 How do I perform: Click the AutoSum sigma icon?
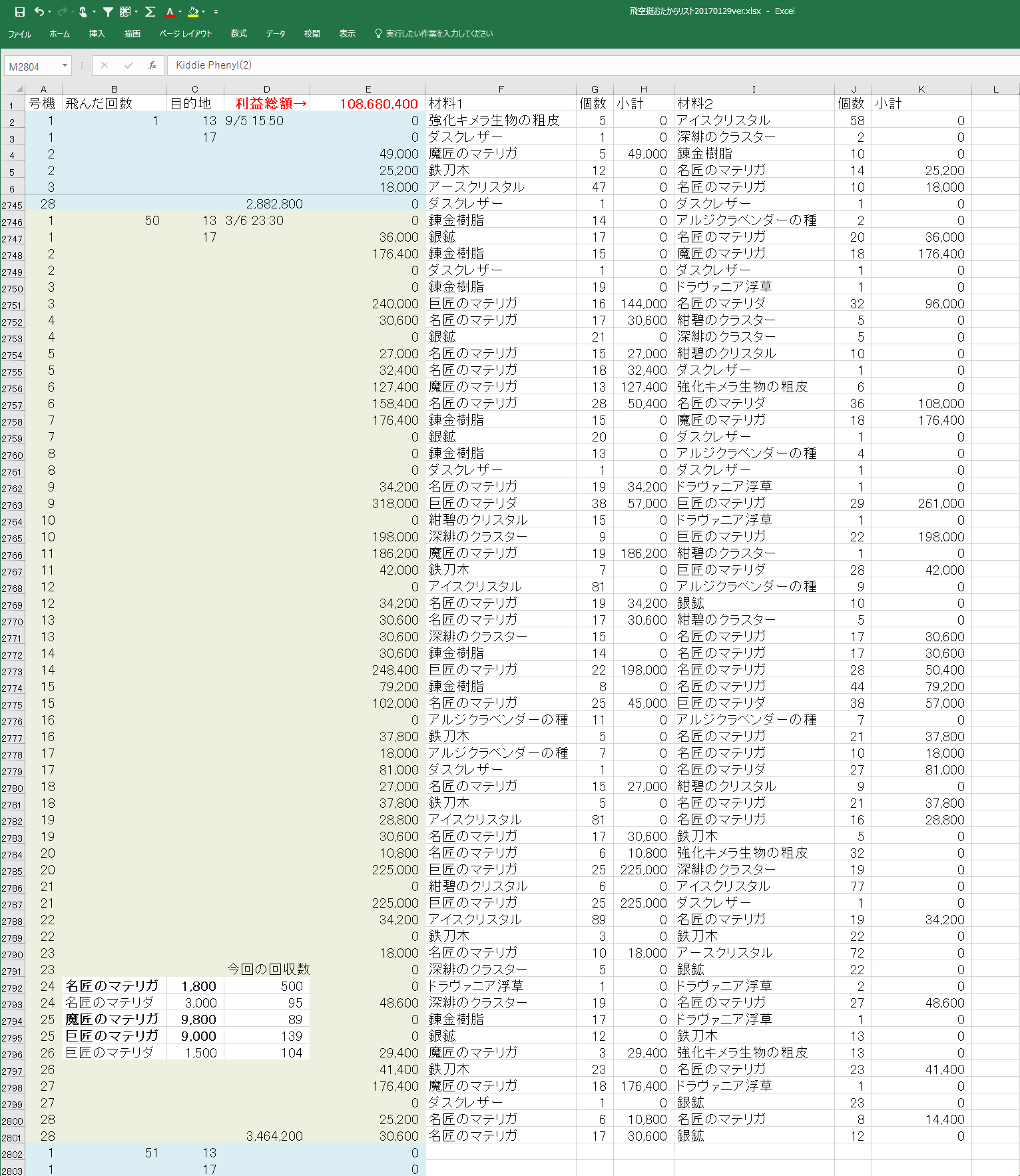pos(150,11)
